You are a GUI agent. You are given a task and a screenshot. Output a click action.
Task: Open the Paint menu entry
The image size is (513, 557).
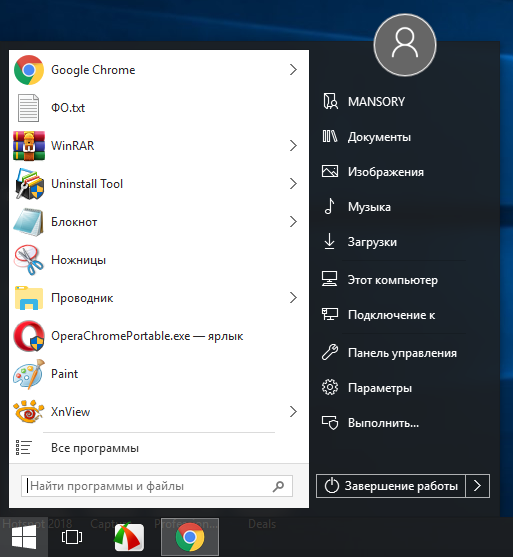pos(159,374)
